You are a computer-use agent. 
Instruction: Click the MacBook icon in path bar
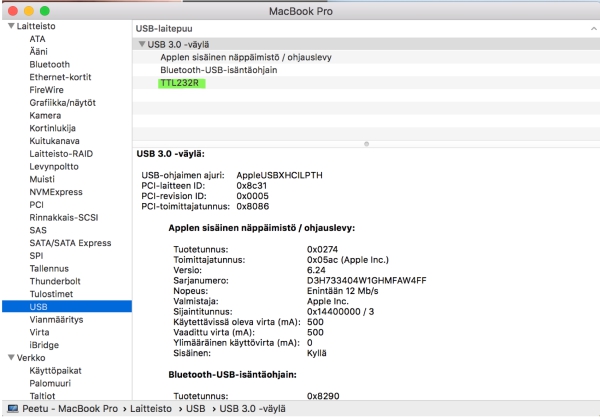tap(13, 408)
